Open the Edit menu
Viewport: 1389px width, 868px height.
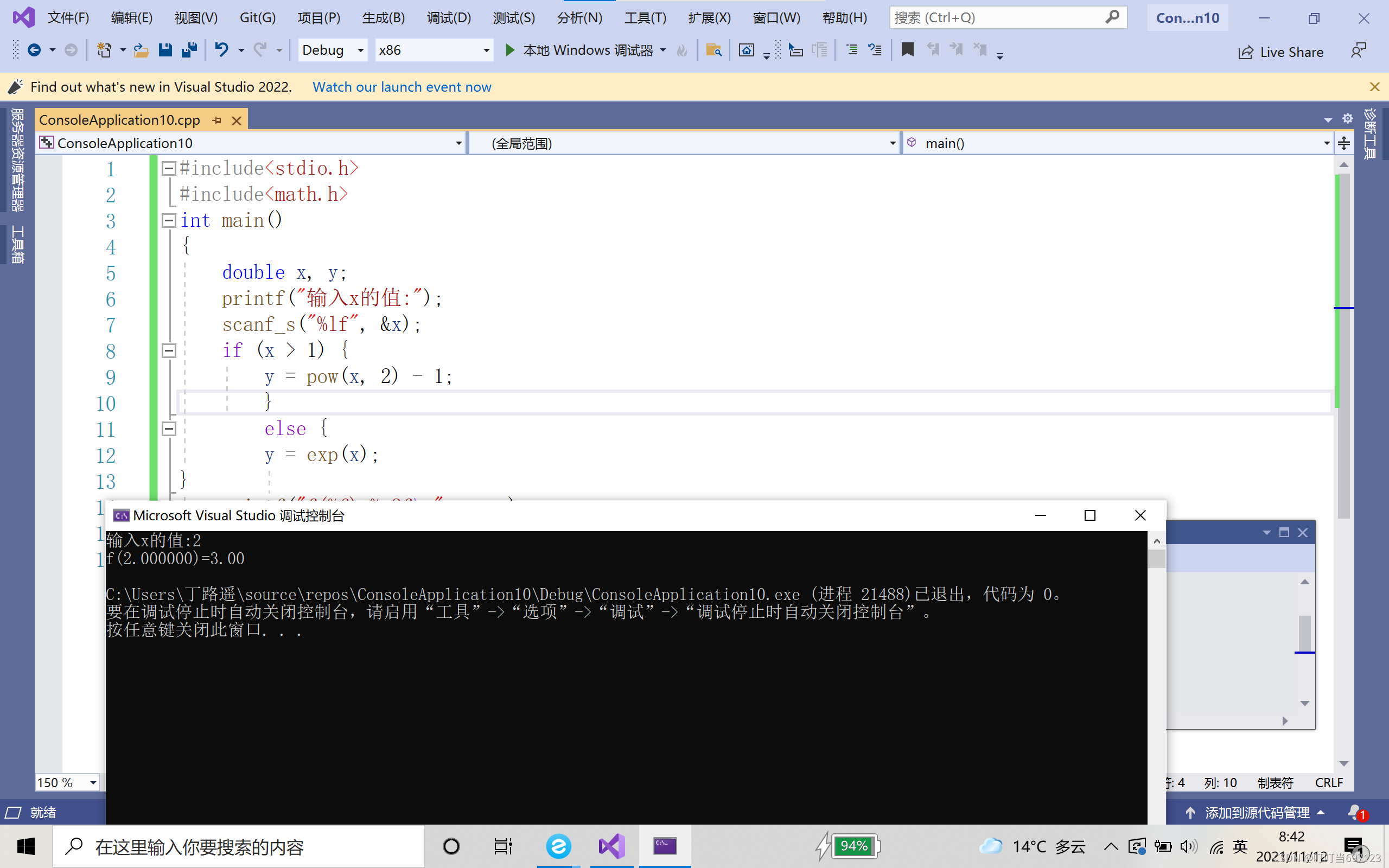(x=131, y=18)
